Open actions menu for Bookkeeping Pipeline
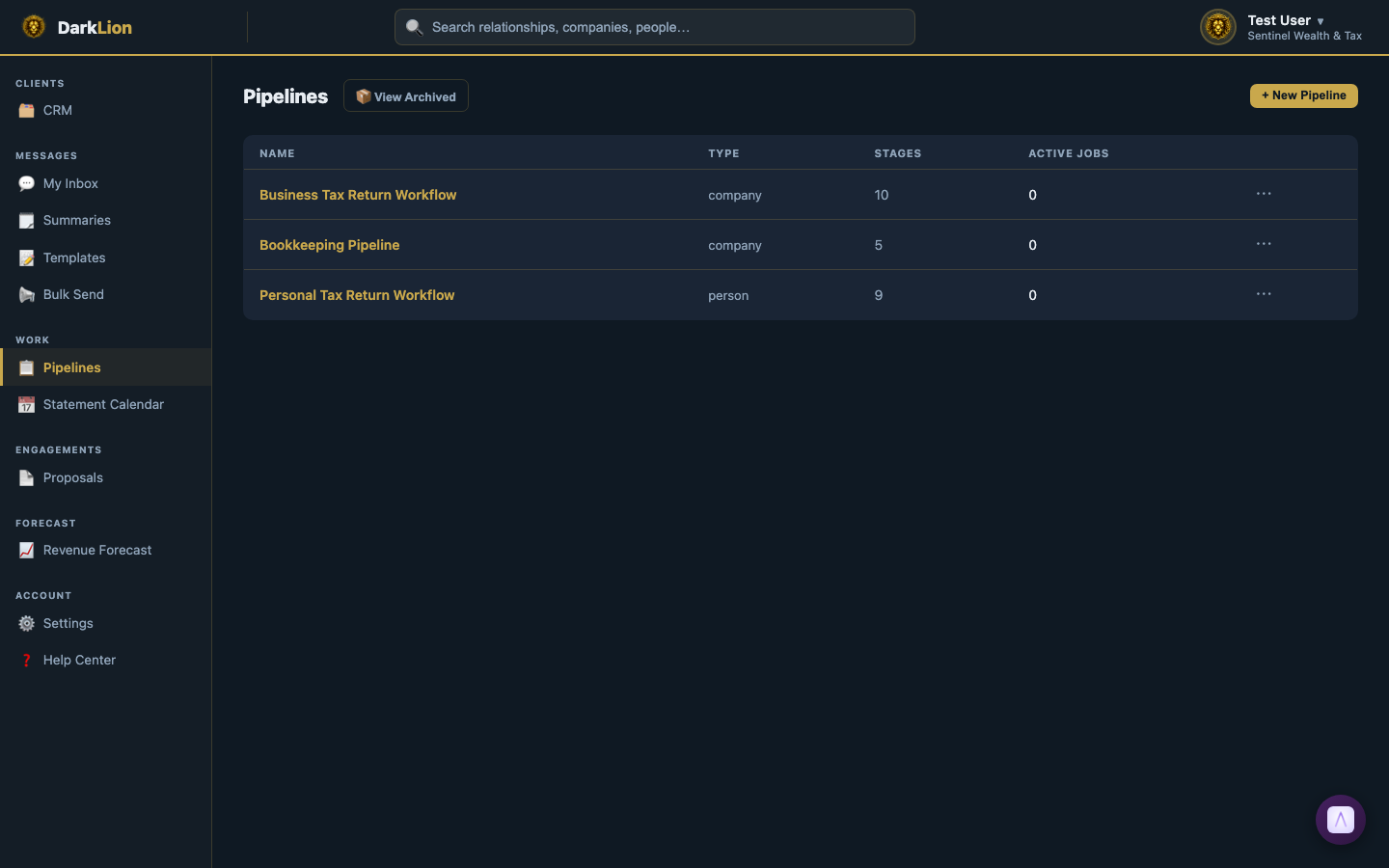 [1264, 244]
